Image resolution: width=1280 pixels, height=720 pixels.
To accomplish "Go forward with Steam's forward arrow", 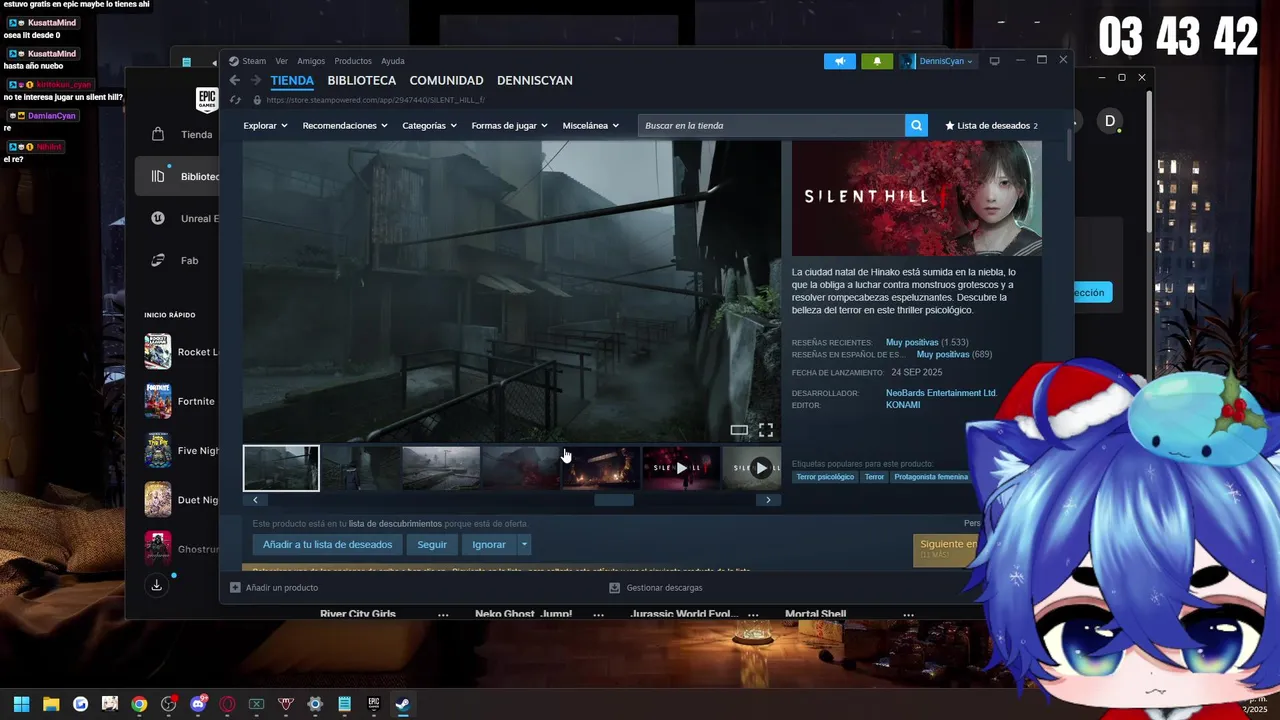I will (x=256, y=80).
